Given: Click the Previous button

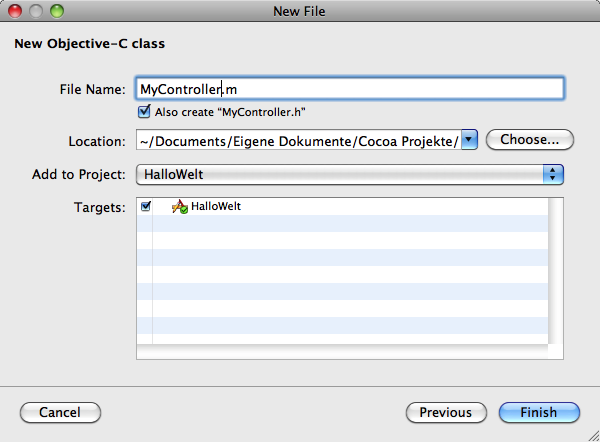Looking at the screenshot, I should 446,413.
